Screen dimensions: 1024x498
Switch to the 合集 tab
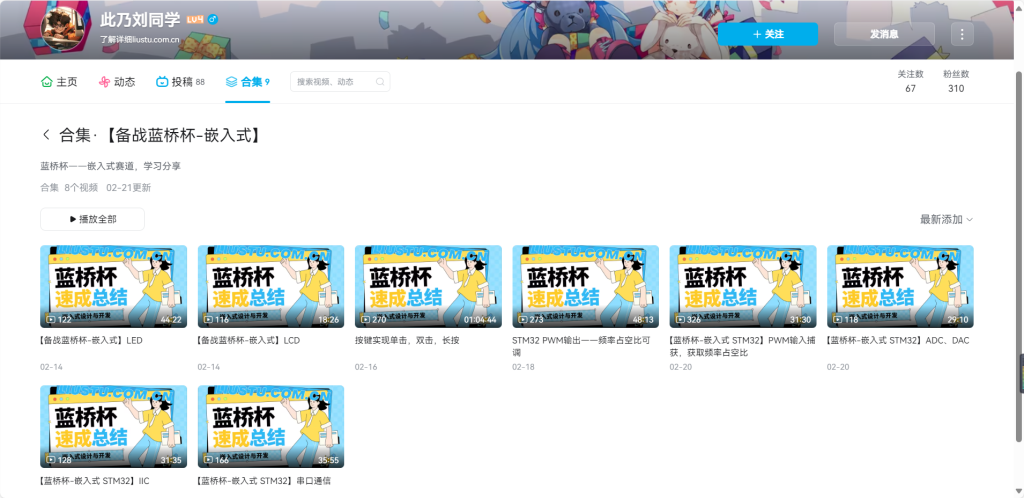point(247,82)
